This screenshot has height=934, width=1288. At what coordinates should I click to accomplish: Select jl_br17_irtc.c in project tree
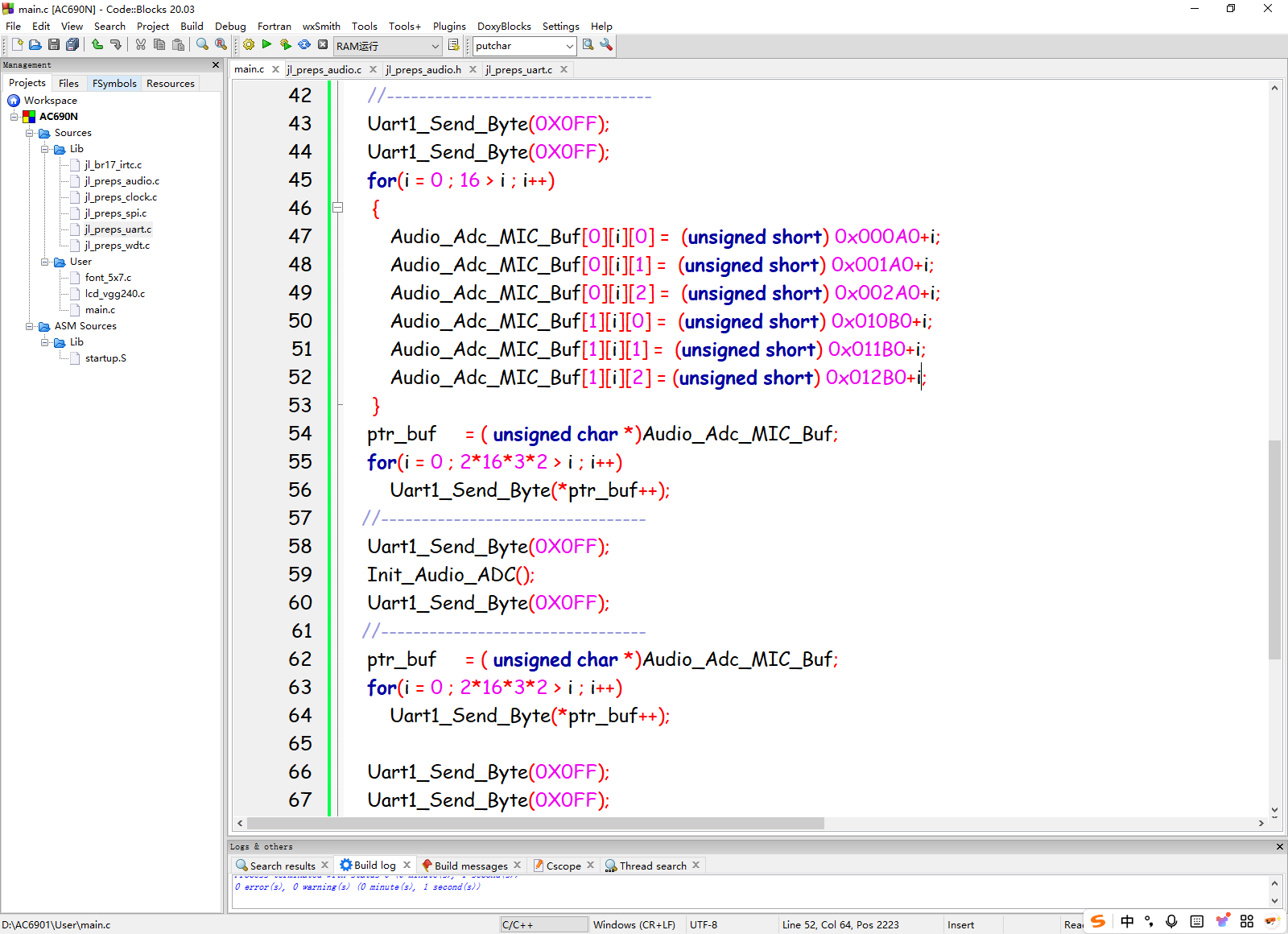[x=113, y=165]
